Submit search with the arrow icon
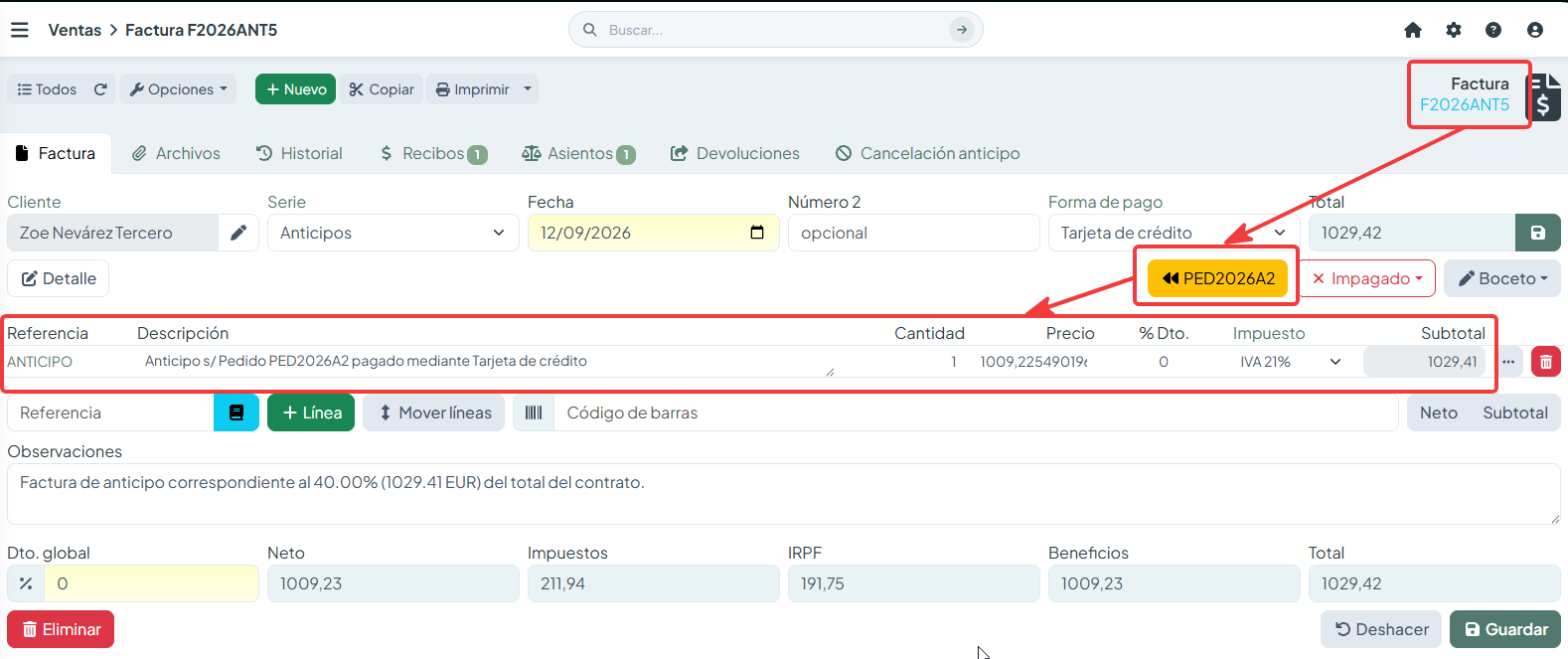This screenshot has height=659, width=1568. click(x=962, y=30)
